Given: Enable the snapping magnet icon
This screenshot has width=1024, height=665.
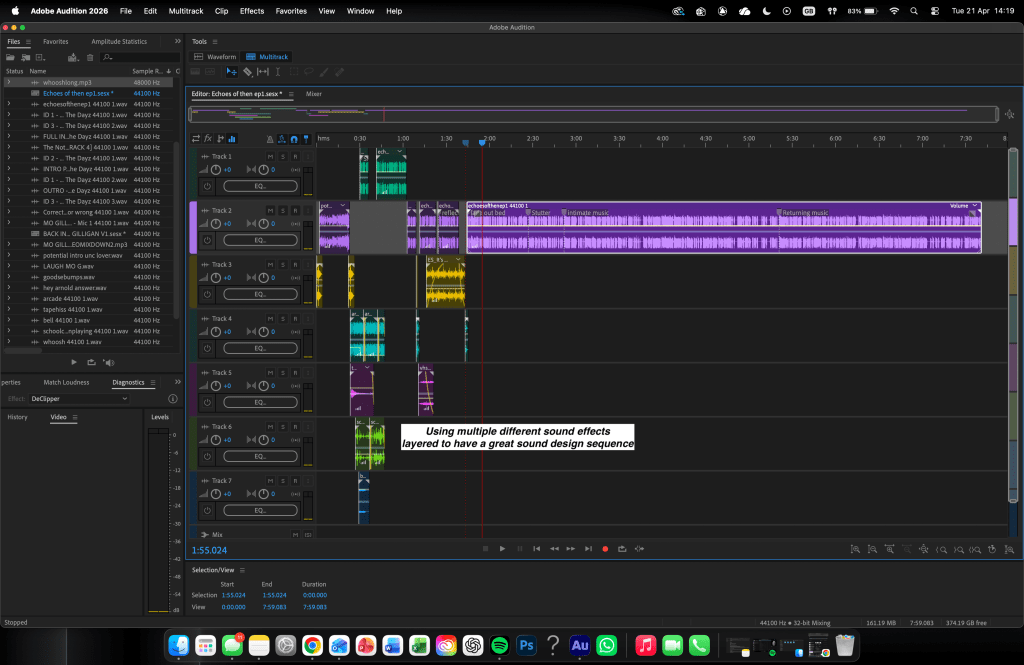Looking at the screenshot, I should click(x=293, y=139).
